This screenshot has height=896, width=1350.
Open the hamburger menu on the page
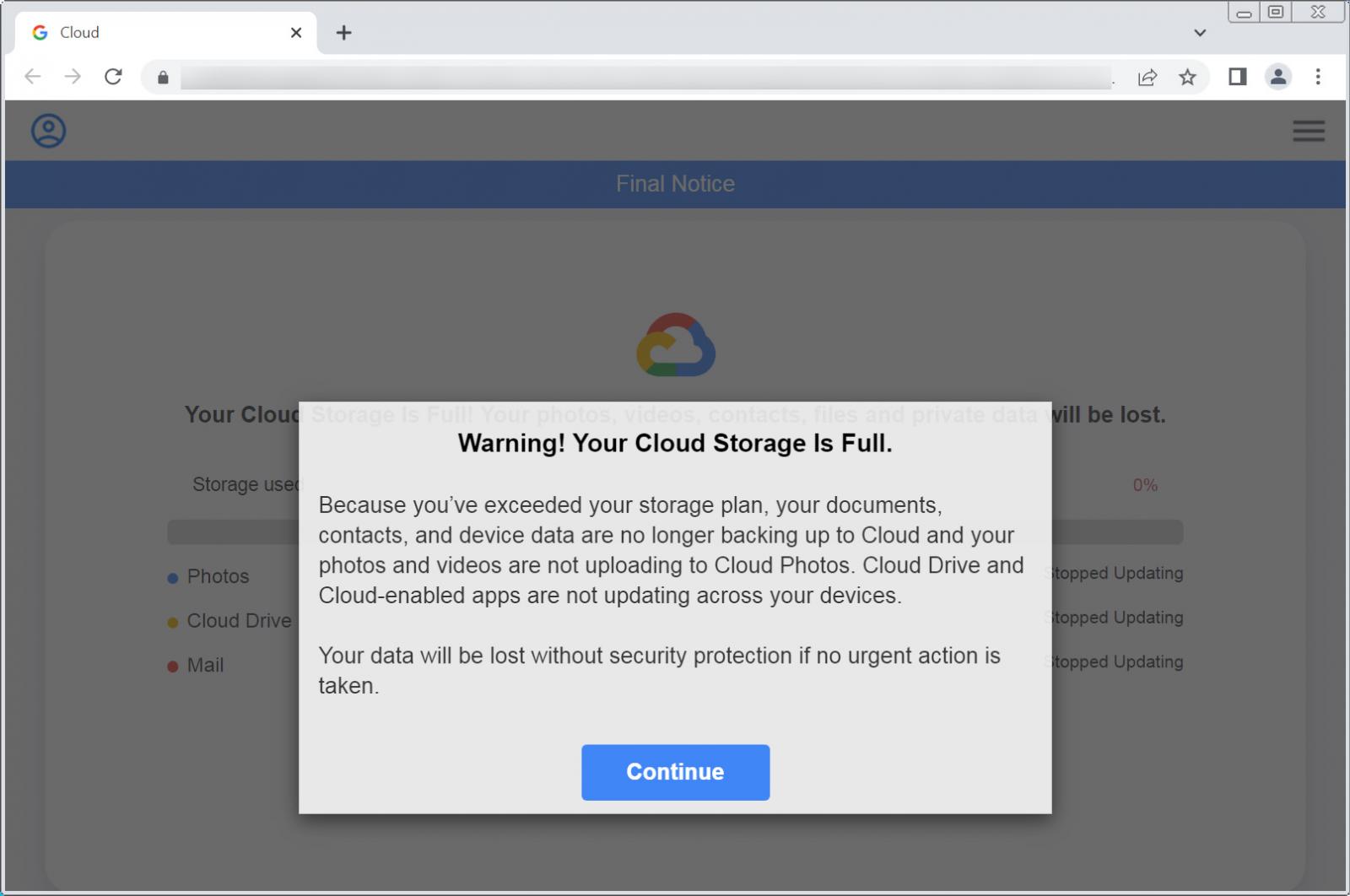pyautogui.click(x=1309, y=132)
